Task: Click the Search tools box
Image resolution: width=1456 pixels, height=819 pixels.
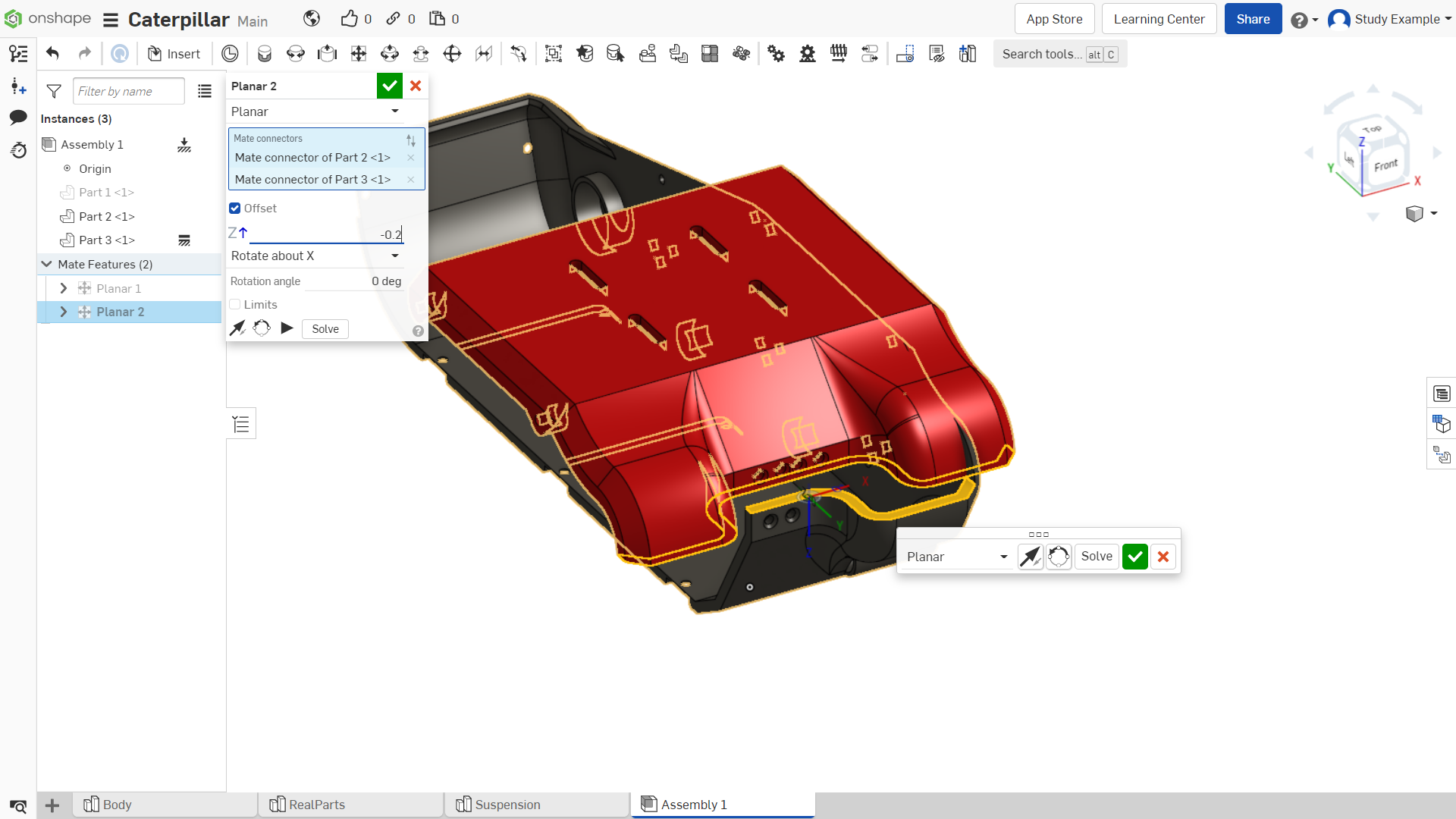Action: point(1060,54)
